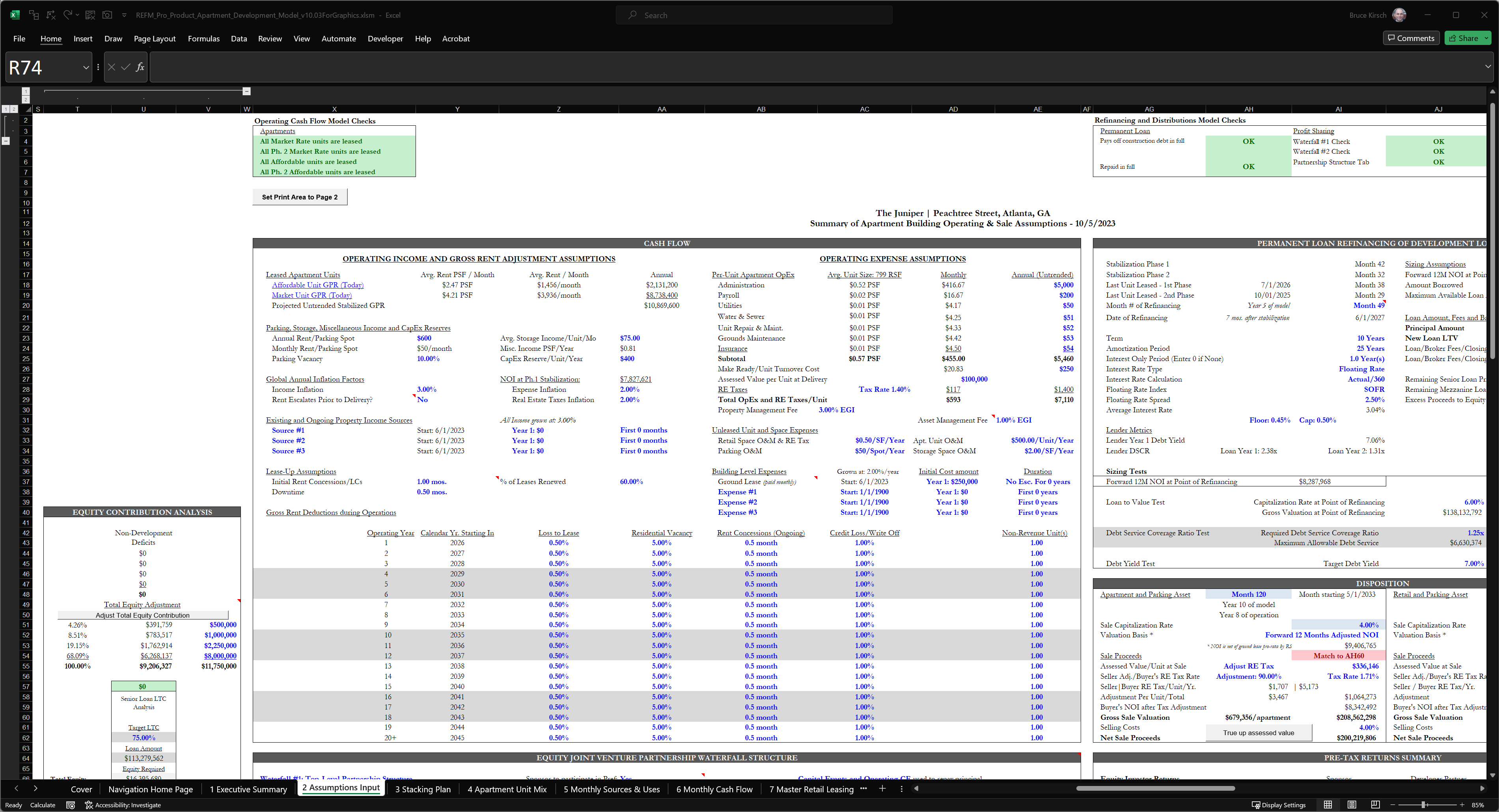This screenshot has width=1499, height=812.
Task: Collapse column group with minus button
Action: coord(246,91)
